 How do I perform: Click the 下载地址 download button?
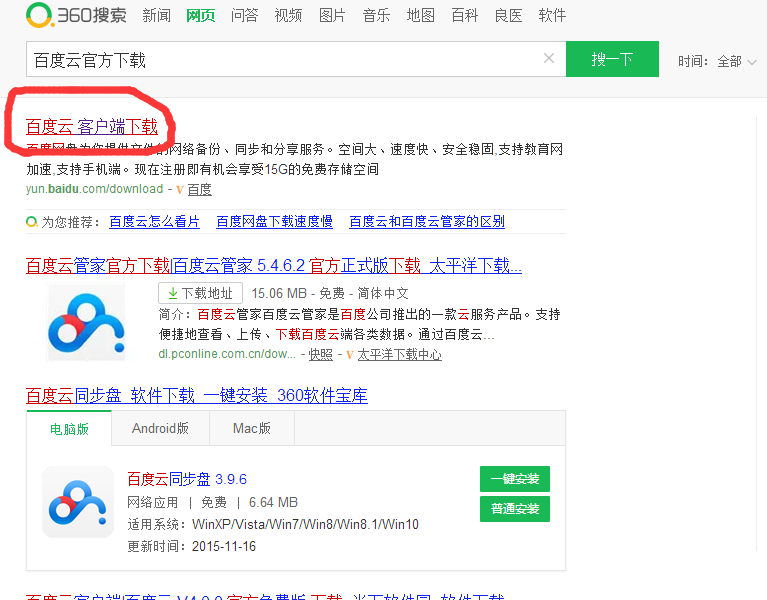[201, 293]
